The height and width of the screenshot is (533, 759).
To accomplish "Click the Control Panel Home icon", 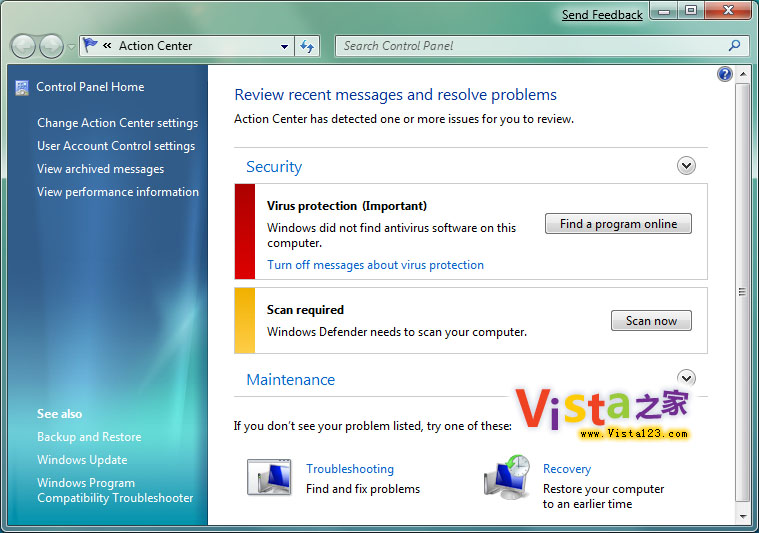I will point(22,88).
